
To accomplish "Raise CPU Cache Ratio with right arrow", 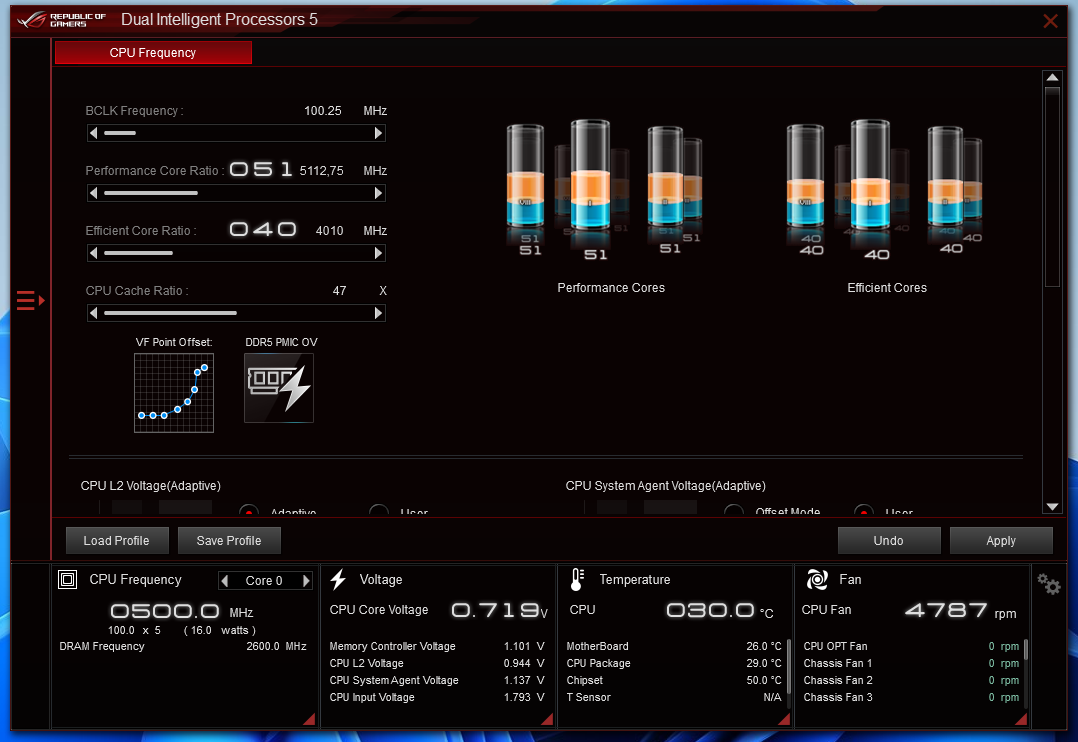I will [378, 313].
